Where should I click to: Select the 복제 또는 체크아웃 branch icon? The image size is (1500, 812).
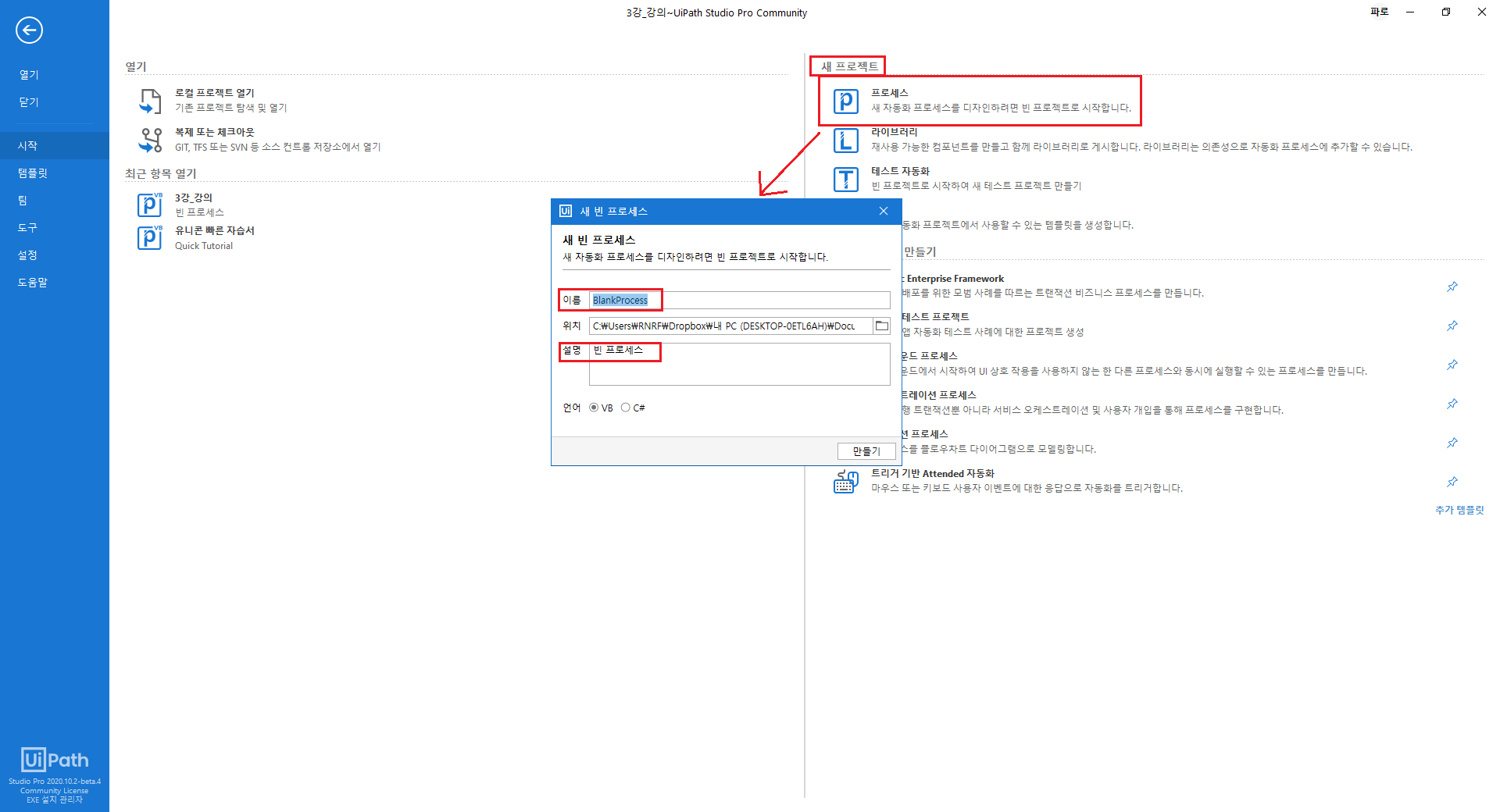pos(150,140)
